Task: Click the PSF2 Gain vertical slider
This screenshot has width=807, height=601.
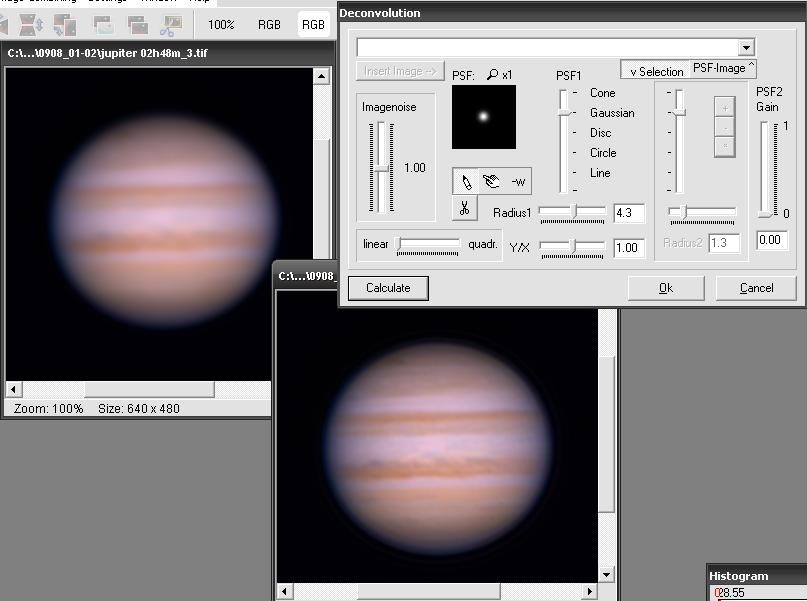Action: tap(765, 169)
